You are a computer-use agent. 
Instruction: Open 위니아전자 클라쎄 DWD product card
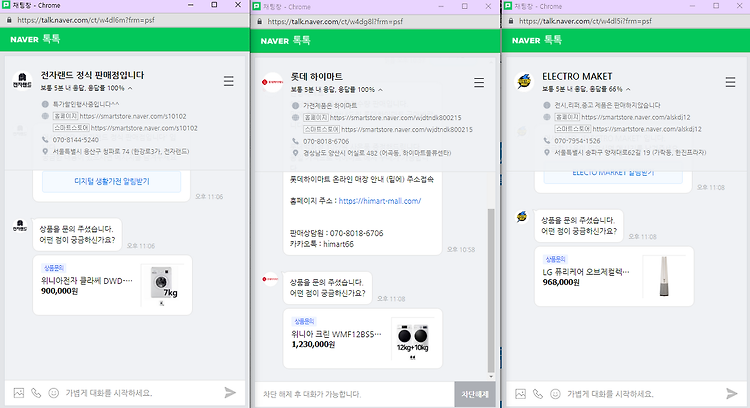[112, 285]
